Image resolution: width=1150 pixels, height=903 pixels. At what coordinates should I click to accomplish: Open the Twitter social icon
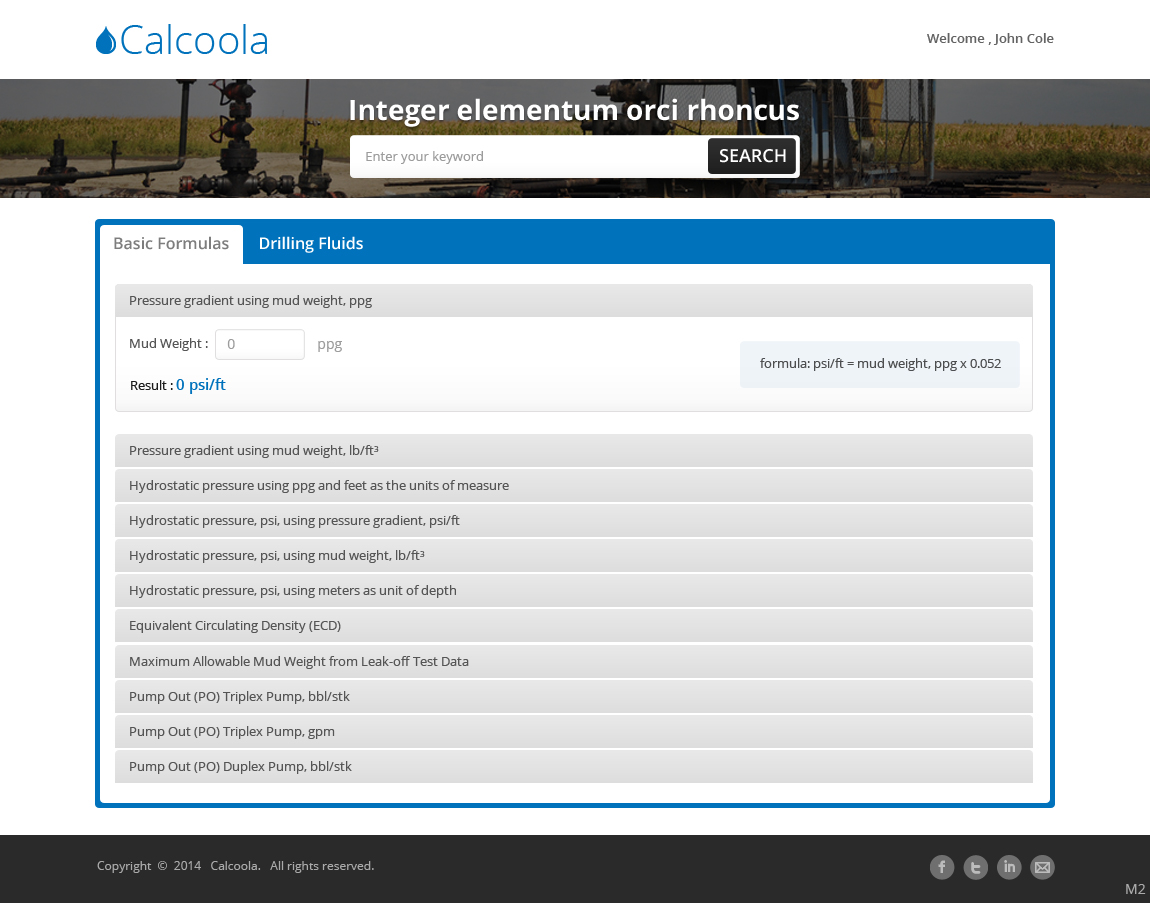click(975, 867)
